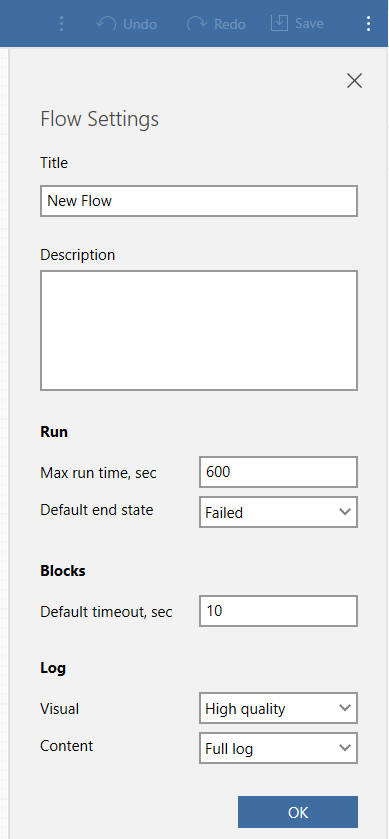Click the Undo arrow icon
The width and height of the screenshot is (389, 839).
106,24
